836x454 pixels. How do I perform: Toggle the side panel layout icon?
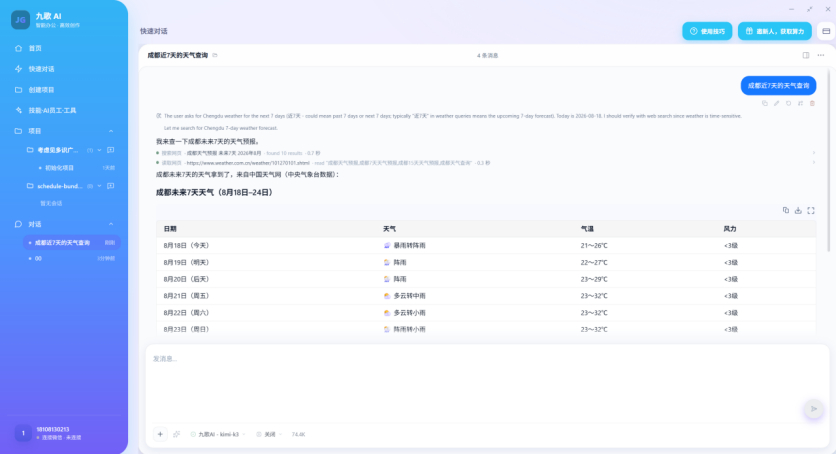click(806, 55)
